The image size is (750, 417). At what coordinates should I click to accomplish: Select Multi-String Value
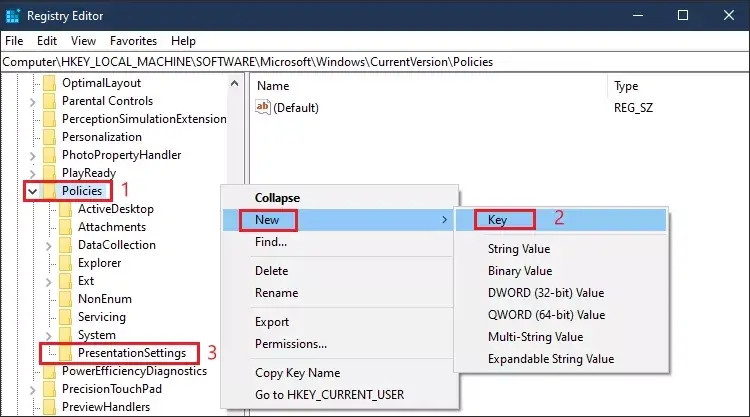click(x=561, y=337)
